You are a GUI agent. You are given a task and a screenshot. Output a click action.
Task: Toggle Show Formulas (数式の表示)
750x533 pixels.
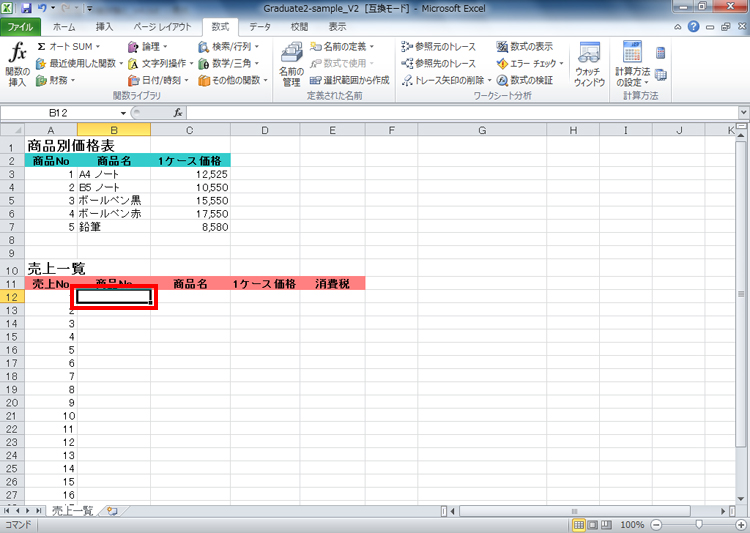click(525, 46)
